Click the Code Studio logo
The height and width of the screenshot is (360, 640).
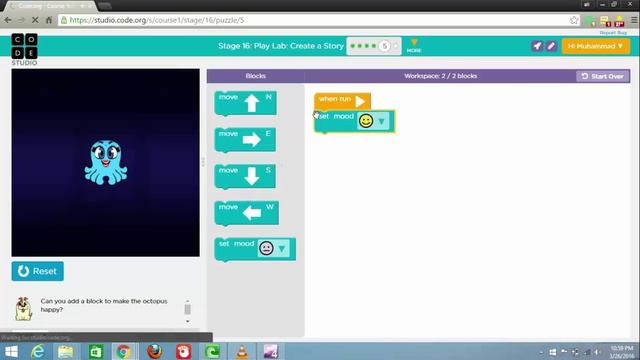[x=24, y=49]
